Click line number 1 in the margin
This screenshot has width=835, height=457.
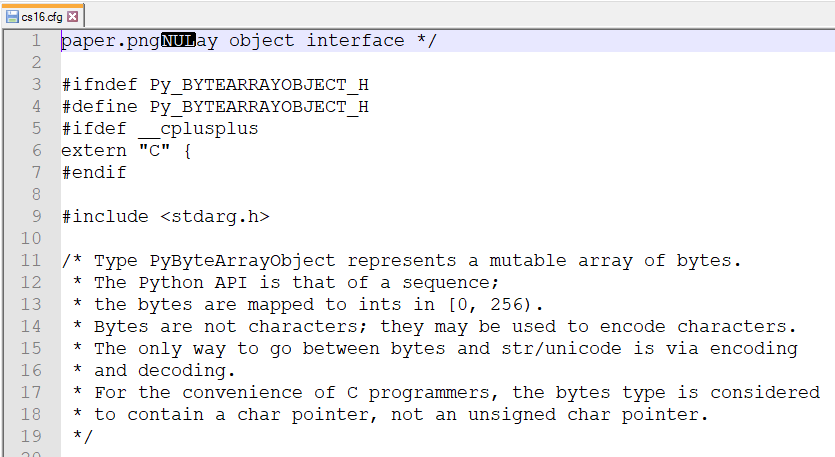click(36, 40)
